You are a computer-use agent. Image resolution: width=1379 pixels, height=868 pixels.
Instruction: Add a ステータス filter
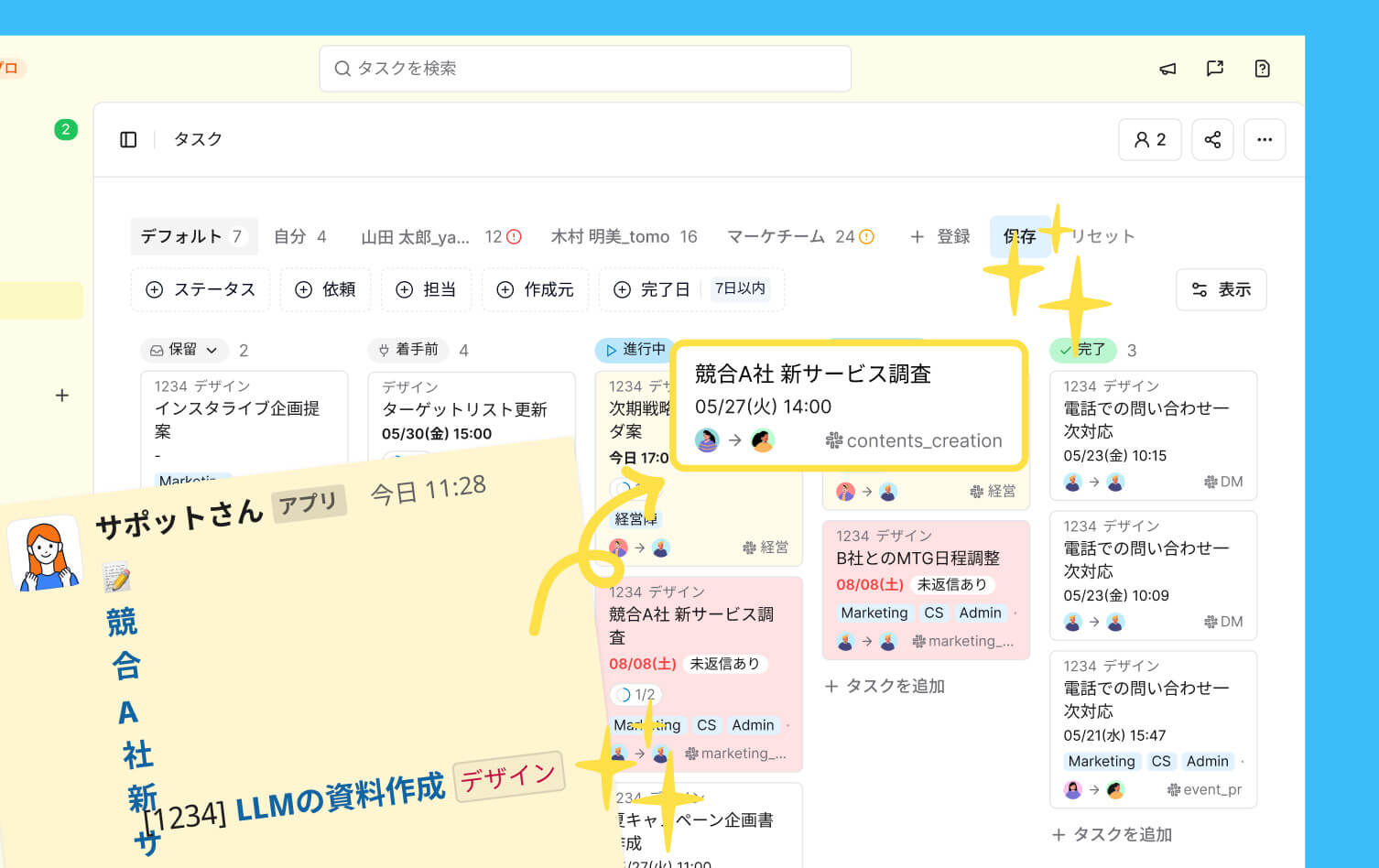pos(201,289)
